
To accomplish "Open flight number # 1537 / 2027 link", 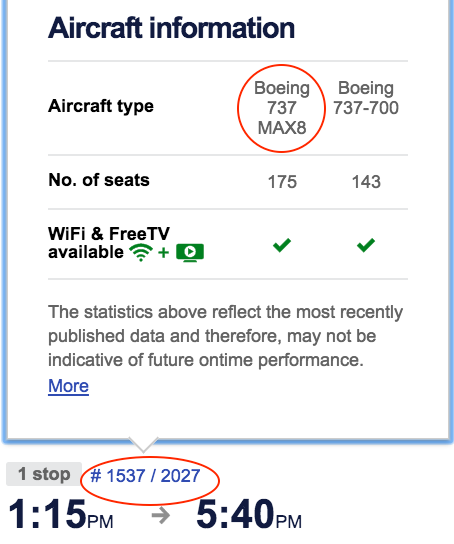I will tap(145, 476).
